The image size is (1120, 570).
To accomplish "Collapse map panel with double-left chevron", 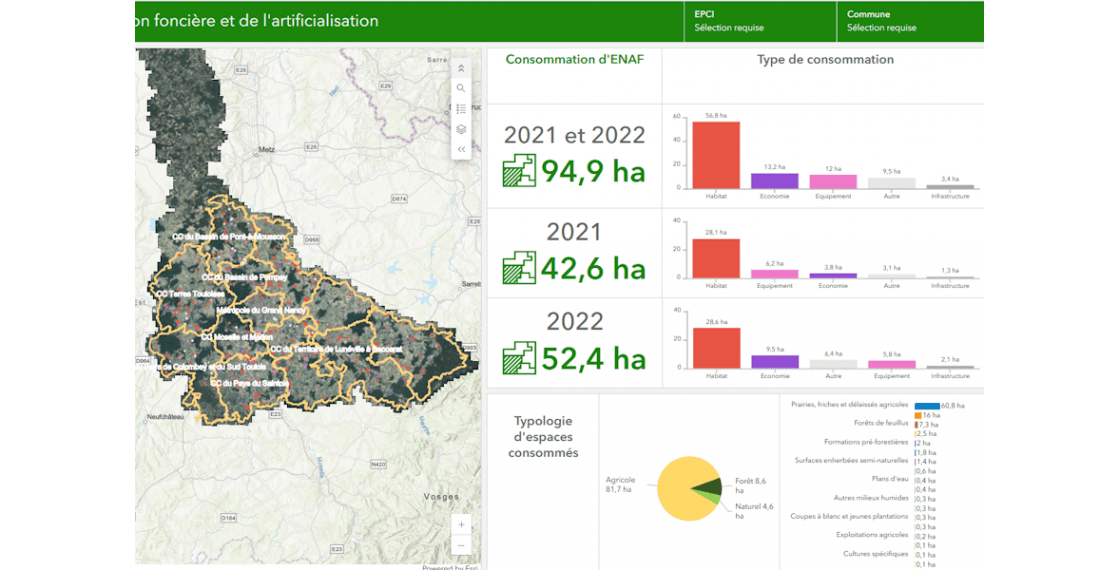I will (x=461, y=149).
